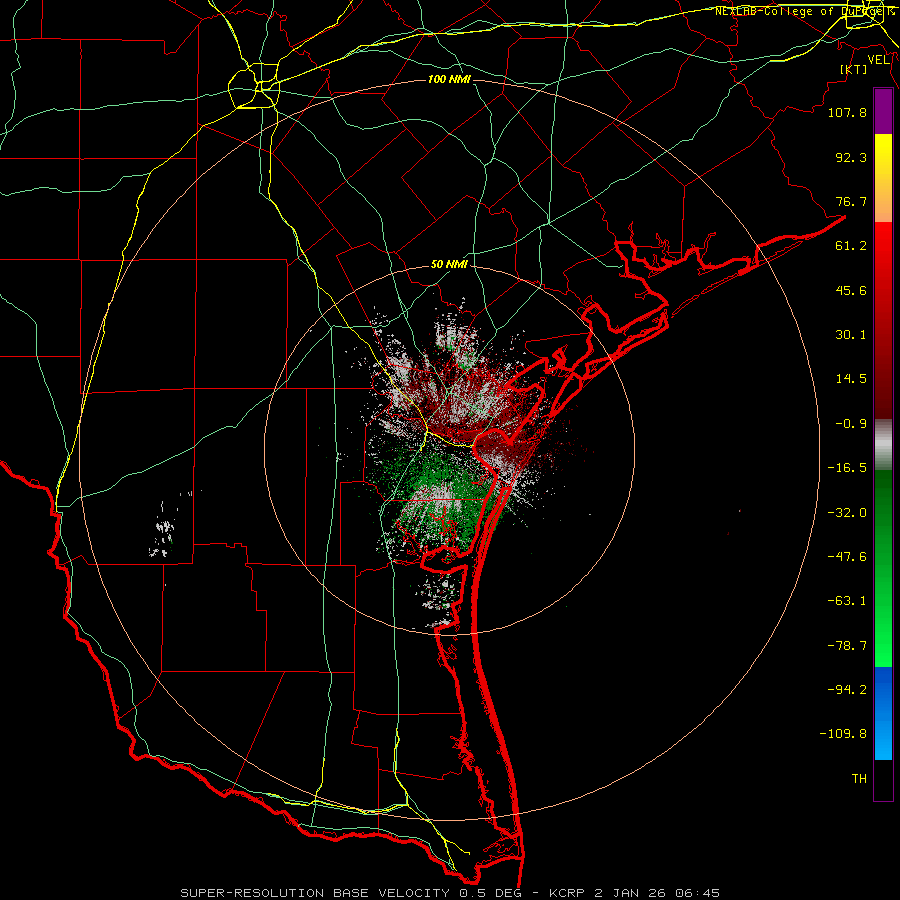
Task: Click the gray near-zero segment of color bar
Action: [x=883, y=445]
